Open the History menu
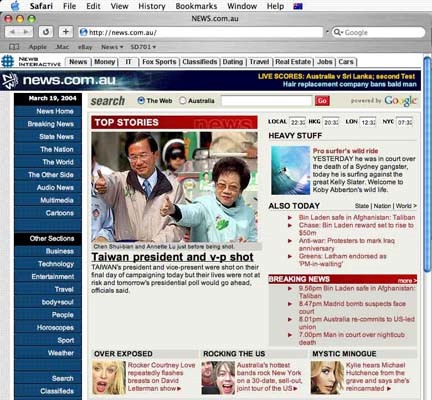Screen dimensions: 432x400 pos(152,6)
